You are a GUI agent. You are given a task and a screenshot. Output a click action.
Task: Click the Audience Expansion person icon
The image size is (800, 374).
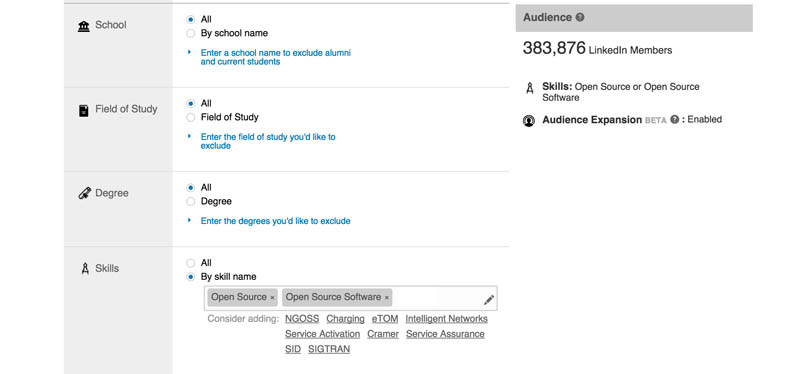click(x=529, y=121)
